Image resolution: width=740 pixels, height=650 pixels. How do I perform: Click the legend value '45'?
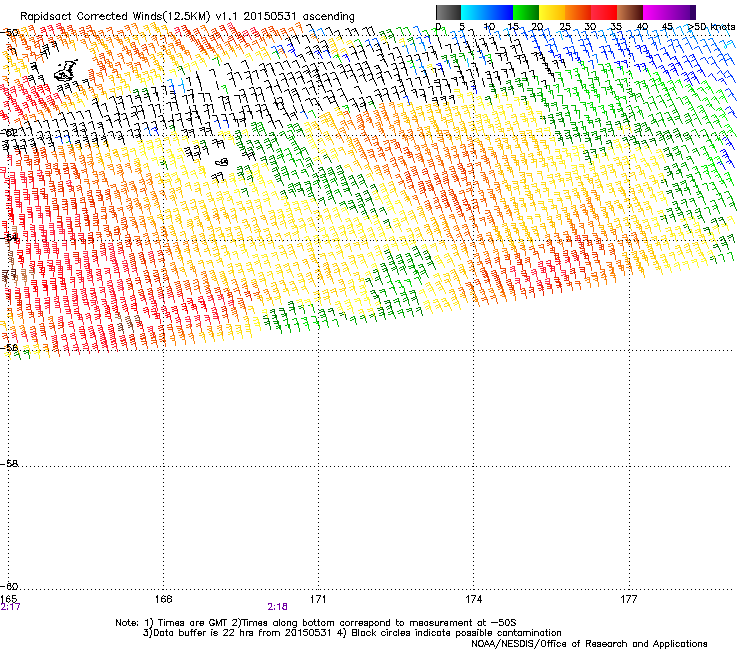[667, 27]
